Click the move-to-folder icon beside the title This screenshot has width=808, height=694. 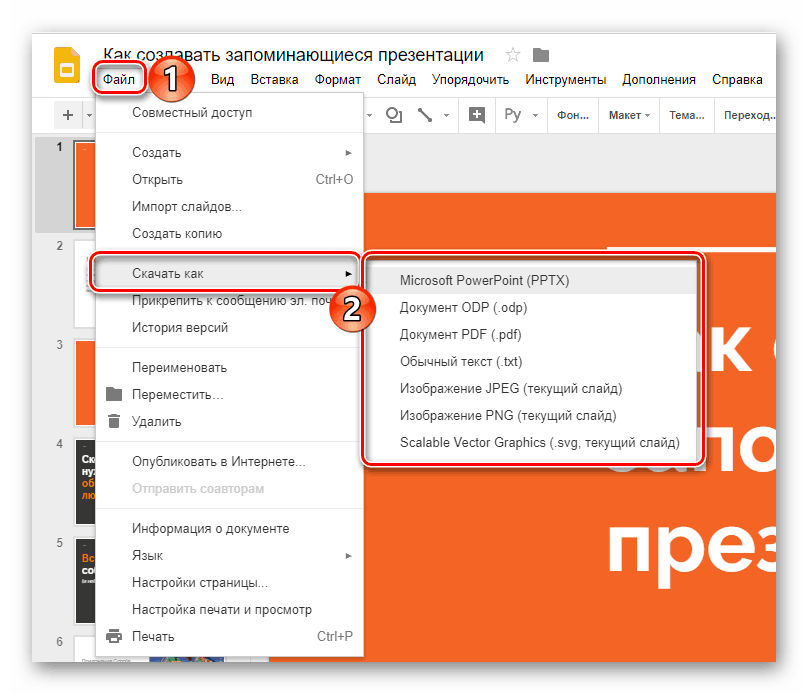click(x=541, y=55)
